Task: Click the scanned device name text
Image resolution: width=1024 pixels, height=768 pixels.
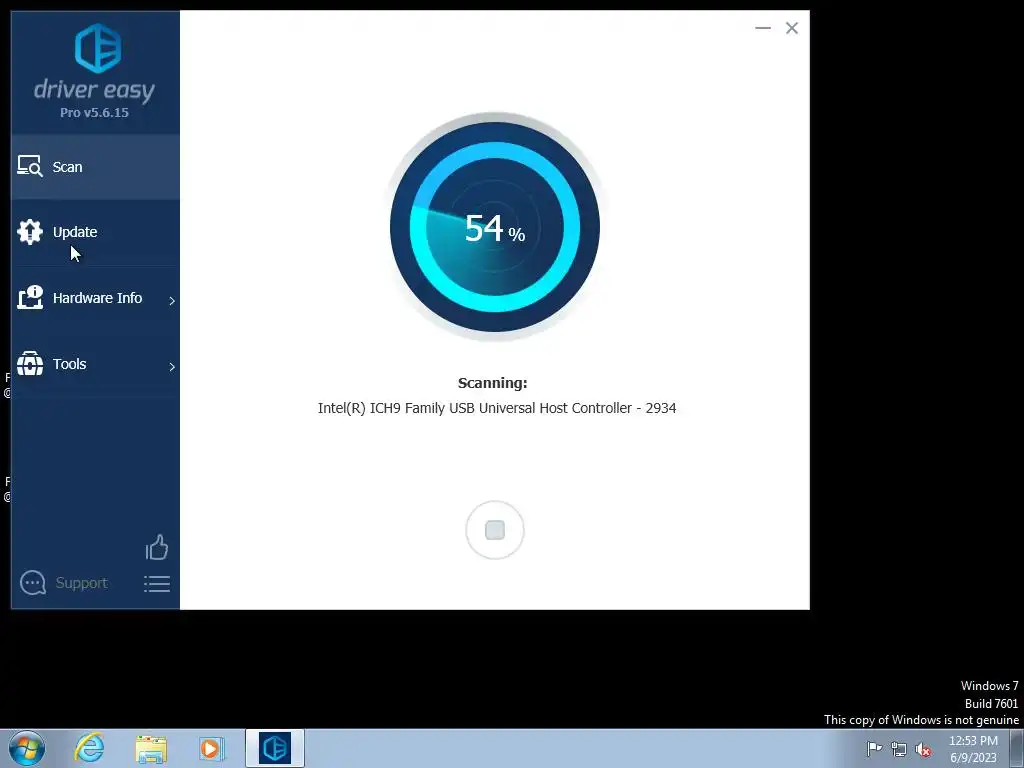Action: (x=497, y=408)
